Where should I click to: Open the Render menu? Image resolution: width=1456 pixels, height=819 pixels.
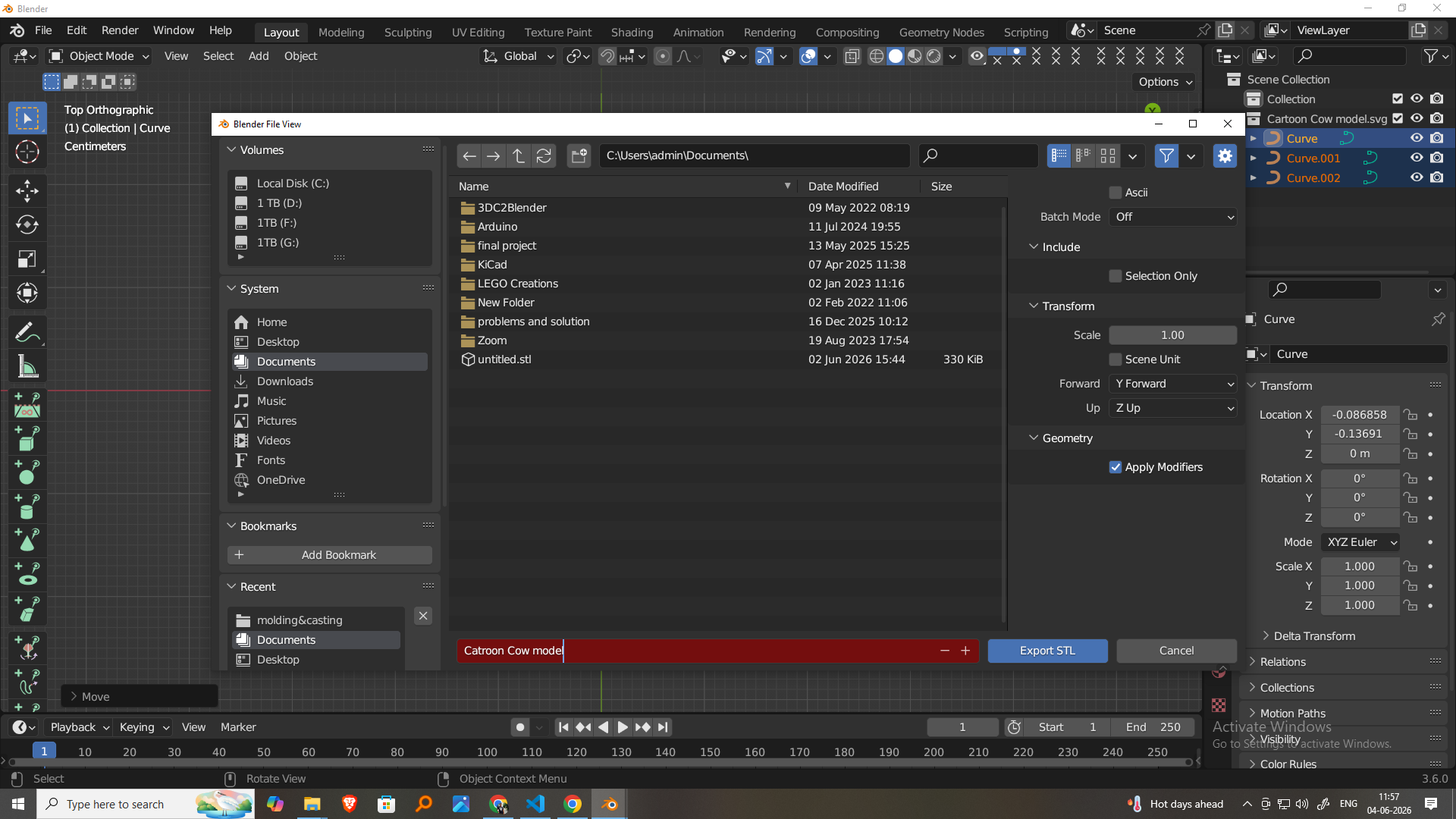pos(120,30)
